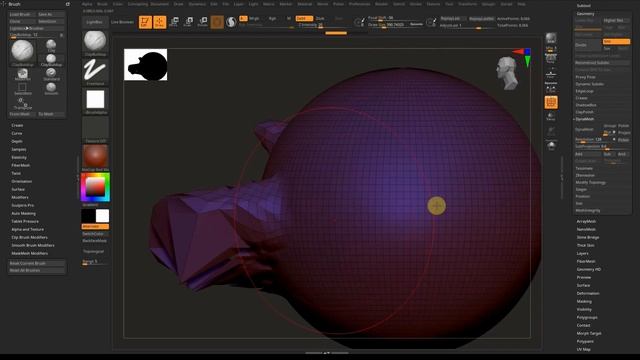Image resolution: width=640 pixels, height=360 pixels.
Task: Click the SwitchColor button
Action: 95,234
